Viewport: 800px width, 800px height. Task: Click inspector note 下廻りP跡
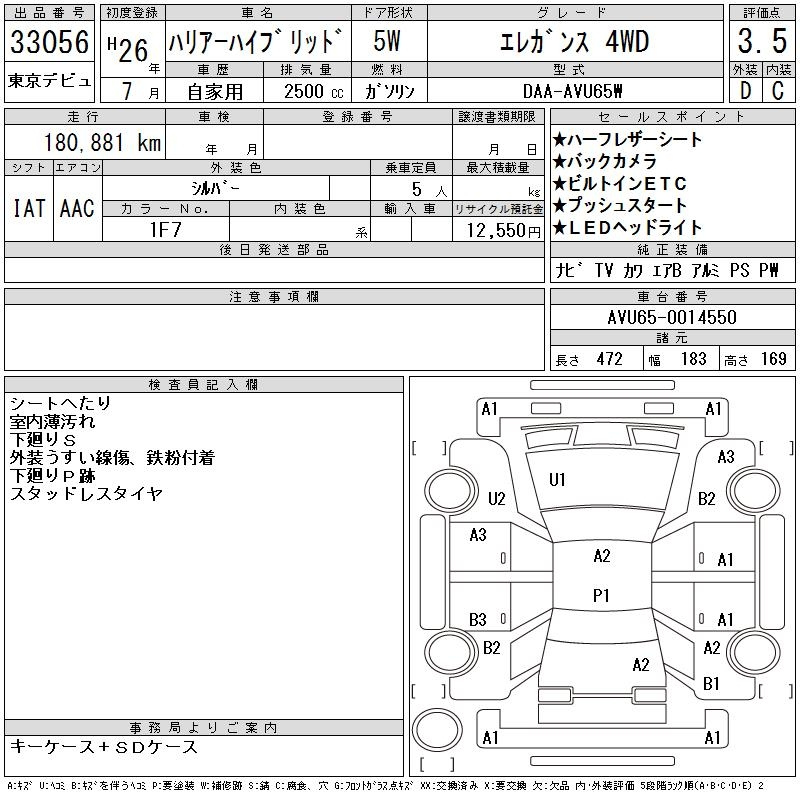pyautogui.click(x=53, y=476)
